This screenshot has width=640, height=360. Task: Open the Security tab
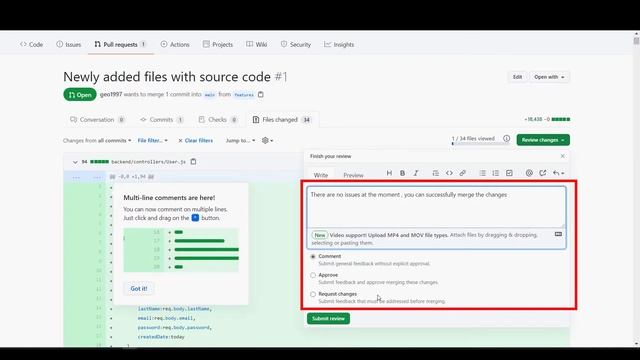[x=296, y=44]
